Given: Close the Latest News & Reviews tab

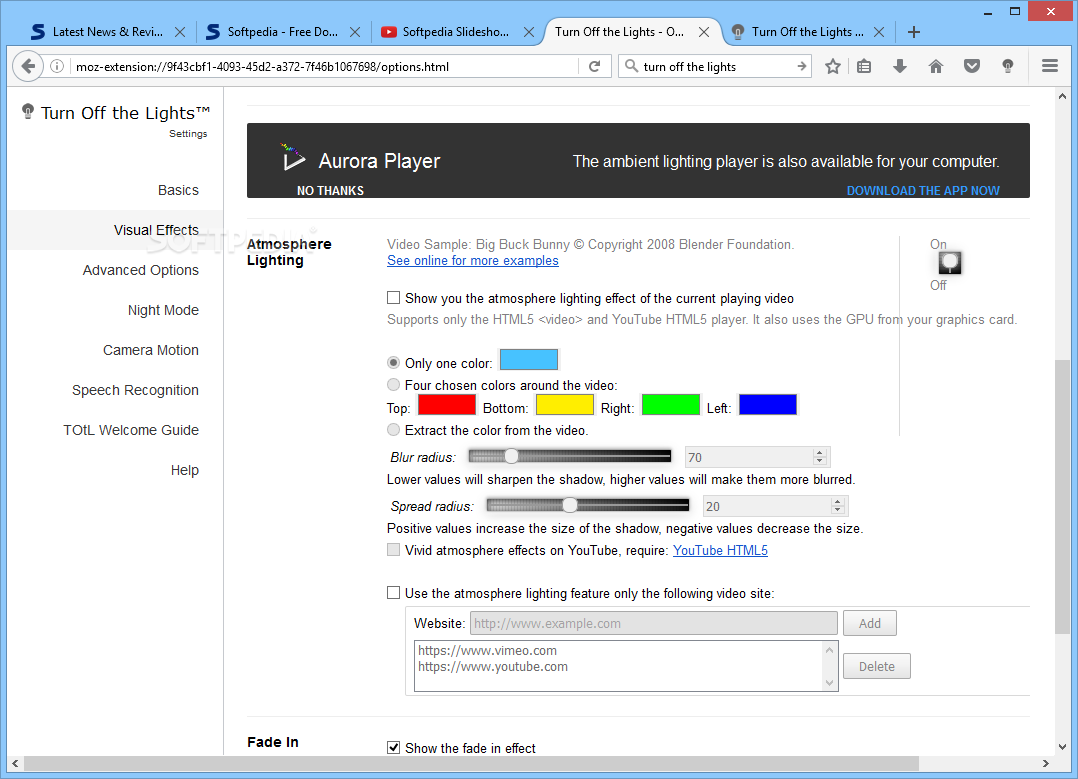Looking at the screenshot, I should pyautogui.click(x=179, y=32).
